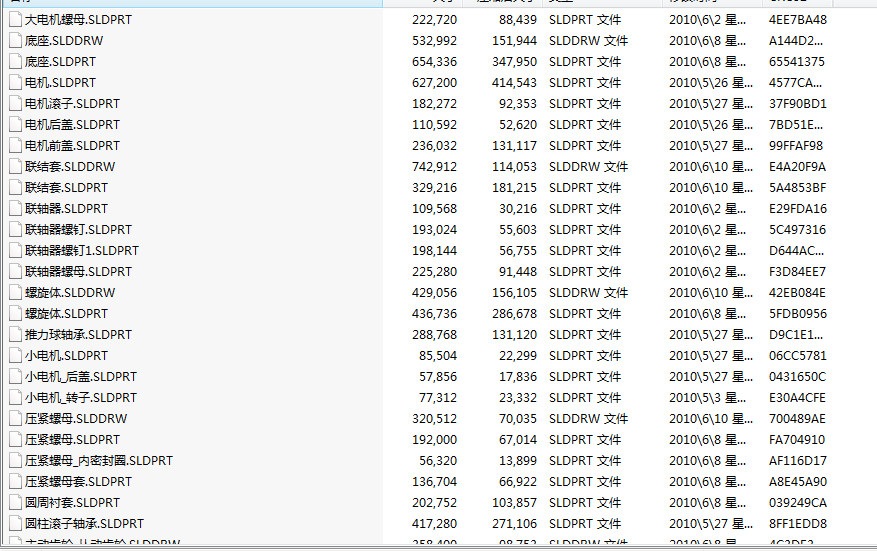The image size is (877, 551).
Task: Click the file name 螺旋体.SLDPRT
Action: point(66,314)
